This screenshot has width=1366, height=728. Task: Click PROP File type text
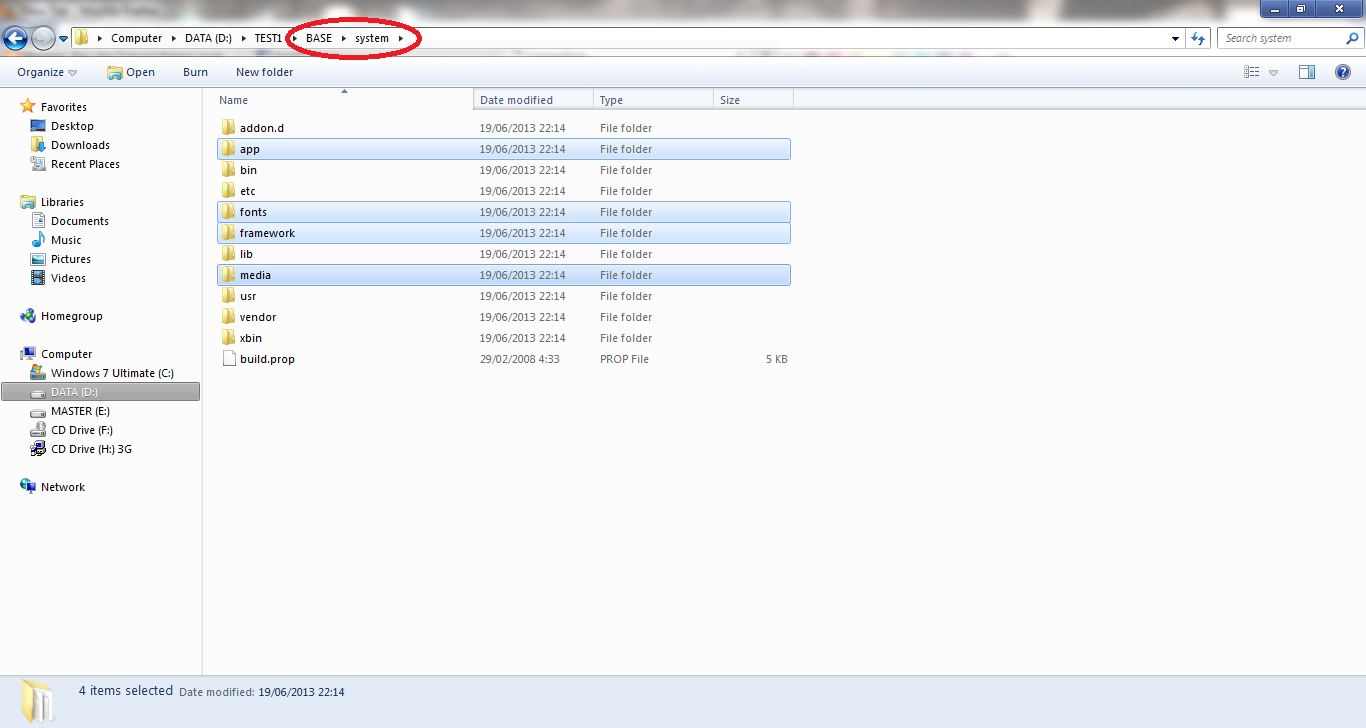click(x=624, y=359)
